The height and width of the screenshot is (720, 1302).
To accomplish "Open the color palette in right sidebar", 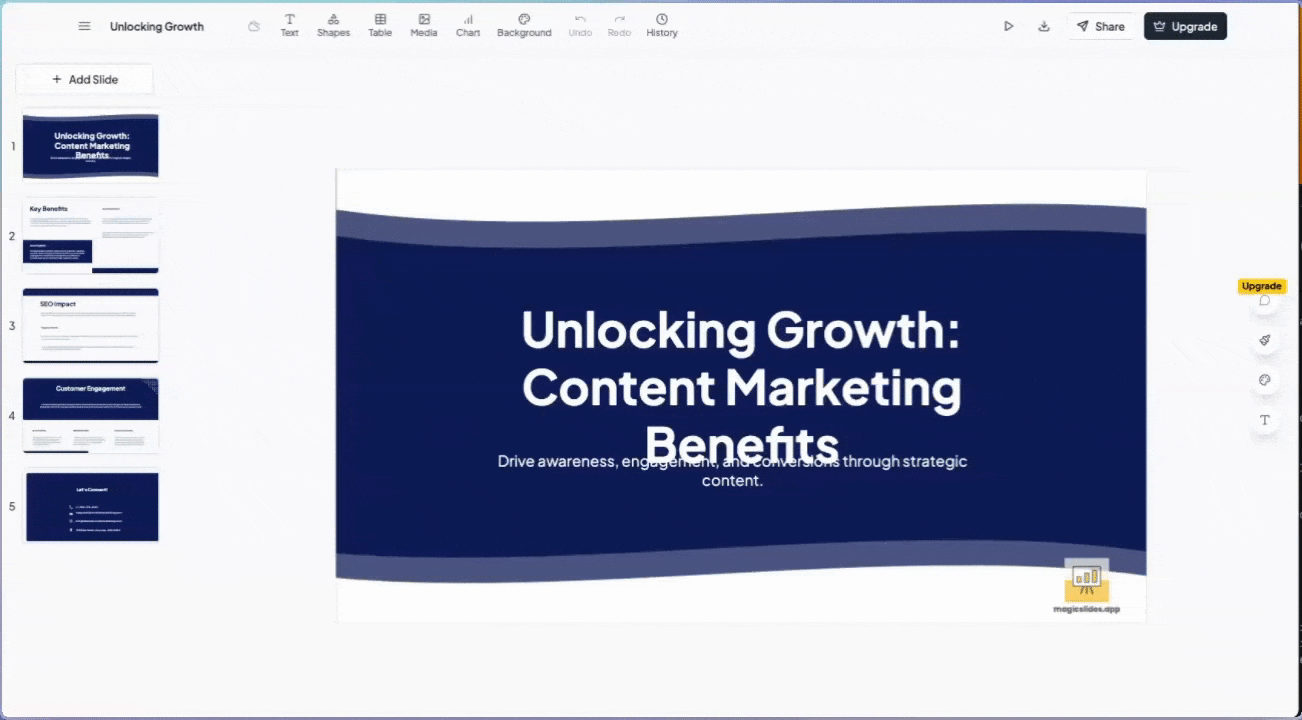I will [1265, 380].
